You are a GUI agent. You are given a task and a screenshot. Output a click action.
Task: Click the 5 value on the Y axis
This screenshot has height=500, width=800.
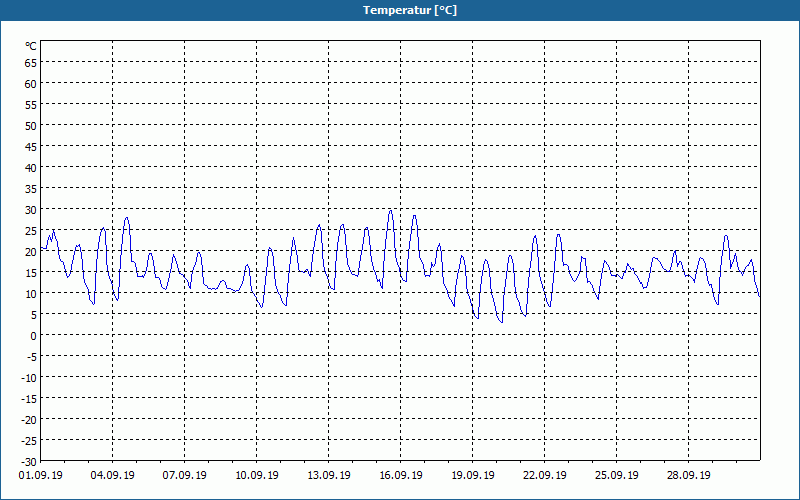click(34, 315)
